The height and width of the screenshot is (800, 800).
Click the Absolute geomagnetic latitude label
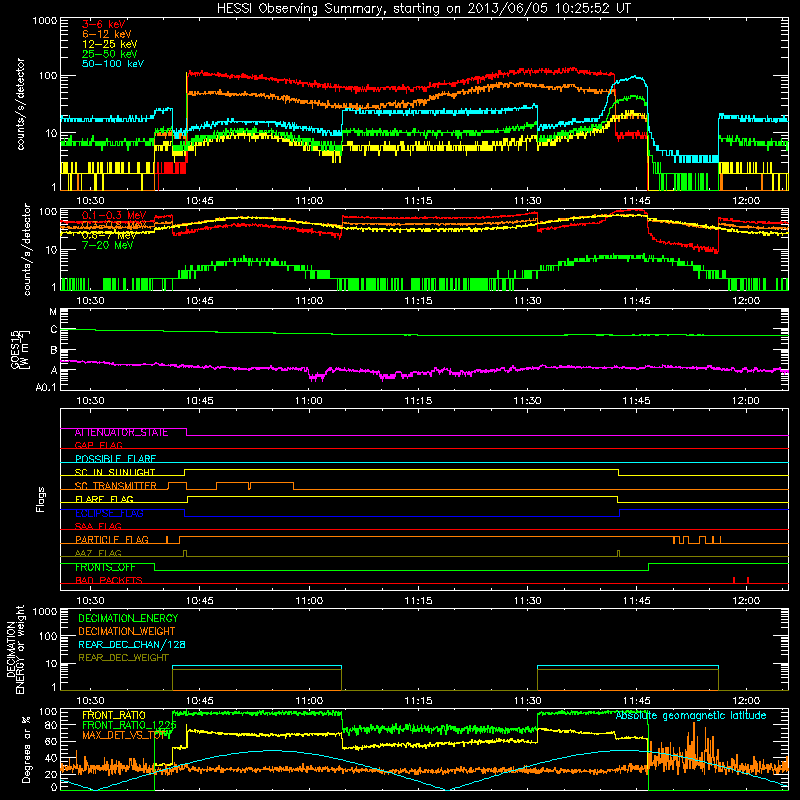click(x=691, y=716)
